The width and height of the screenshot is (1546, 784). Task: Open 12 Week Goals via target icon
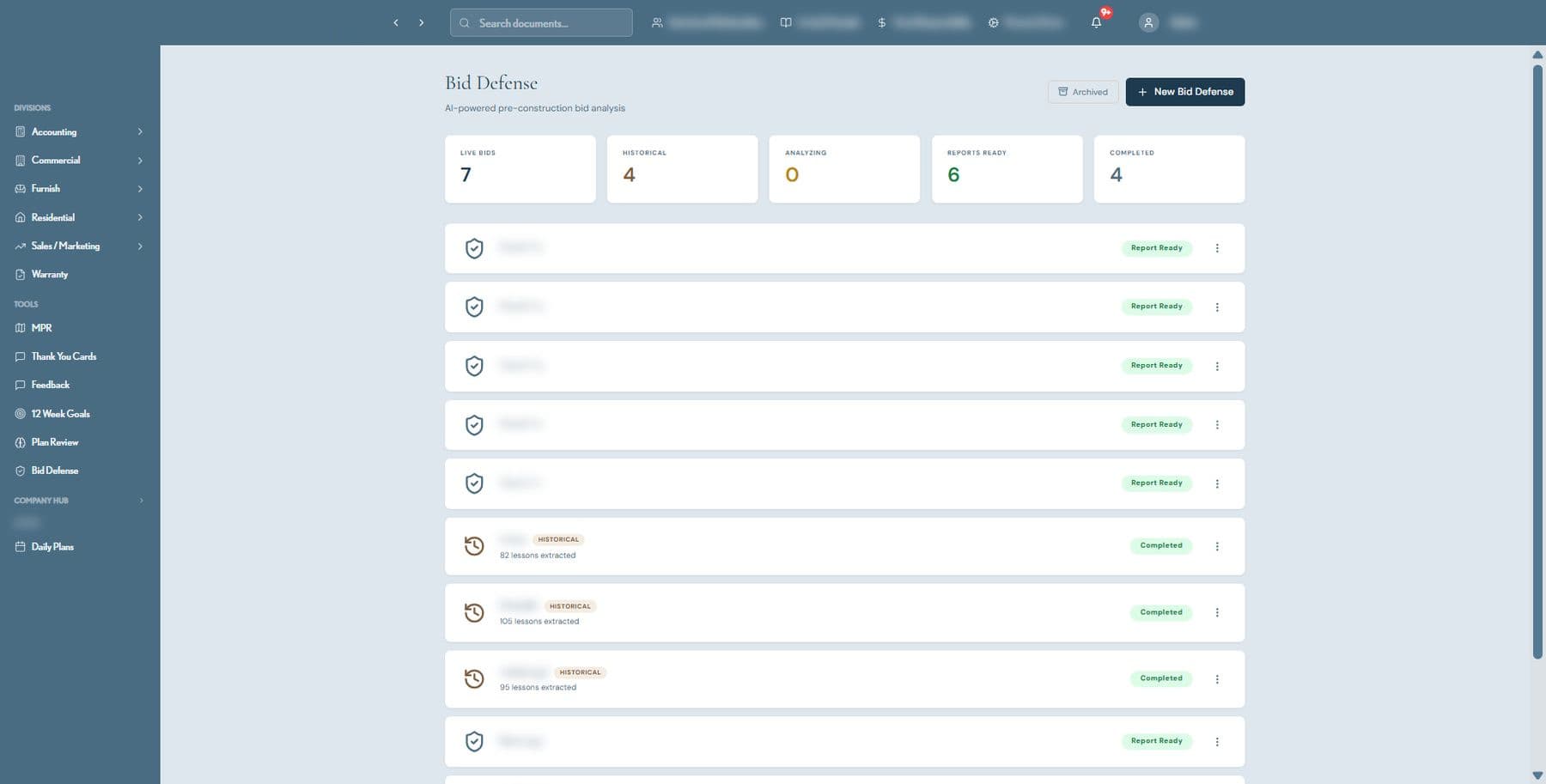[x=21, y=414]
